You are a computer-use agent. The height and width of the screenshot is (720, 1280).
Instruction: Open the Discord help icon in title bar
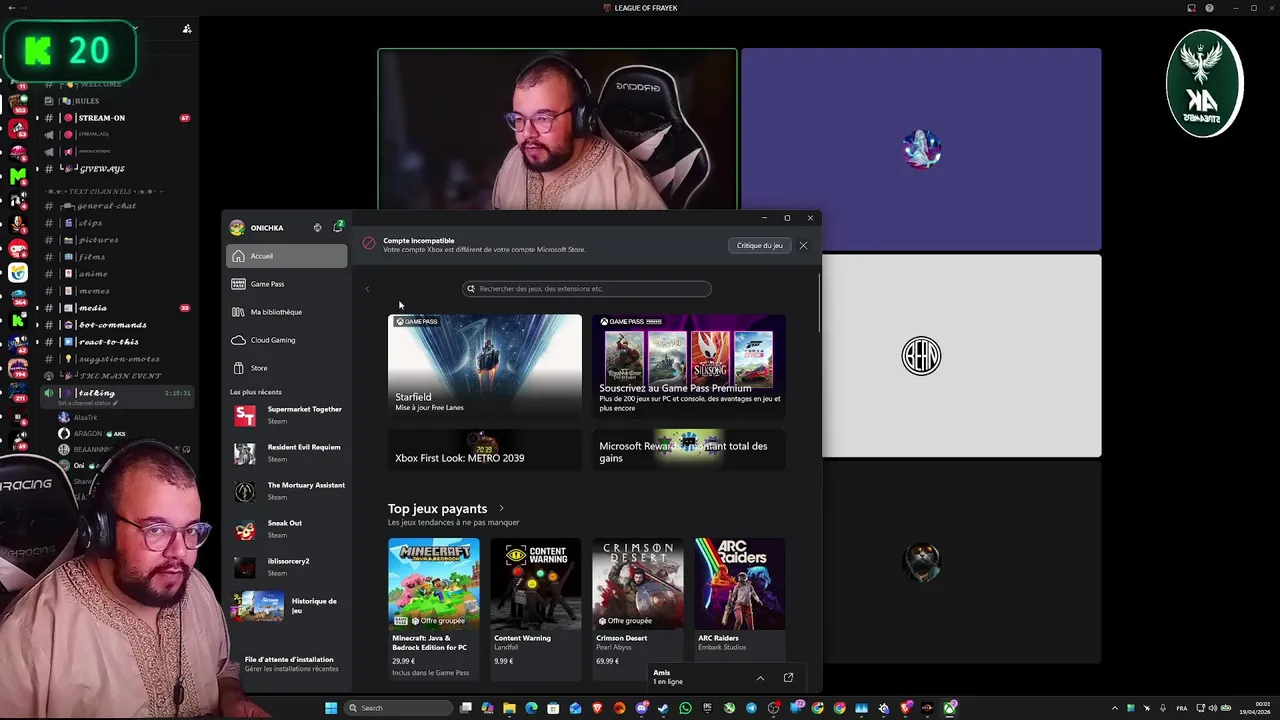[1209, 8]
